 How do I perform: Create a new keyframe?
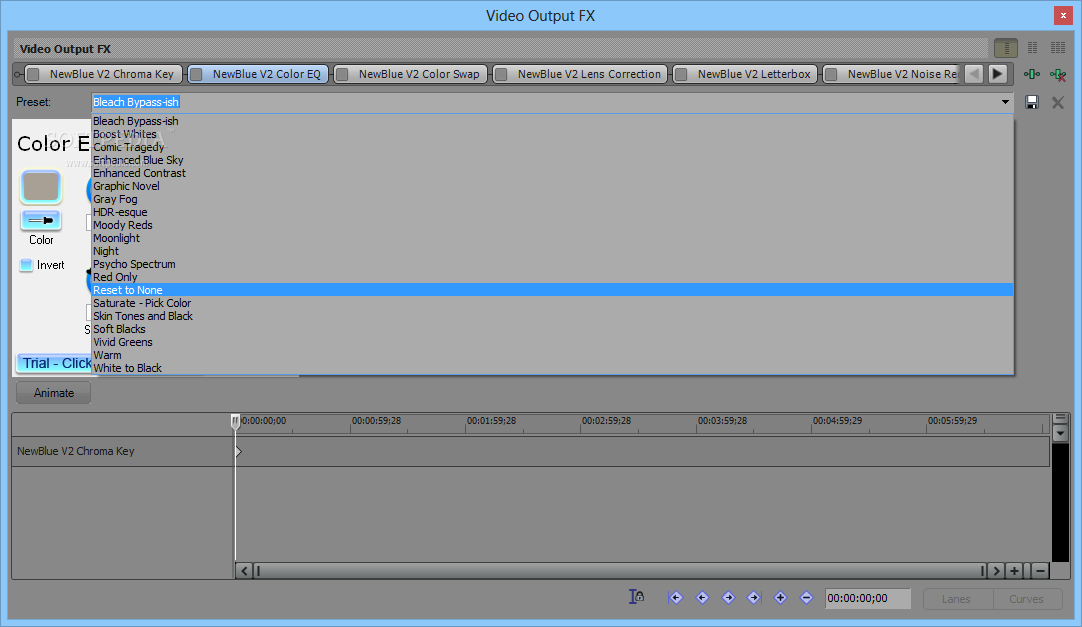coord(780,597)
